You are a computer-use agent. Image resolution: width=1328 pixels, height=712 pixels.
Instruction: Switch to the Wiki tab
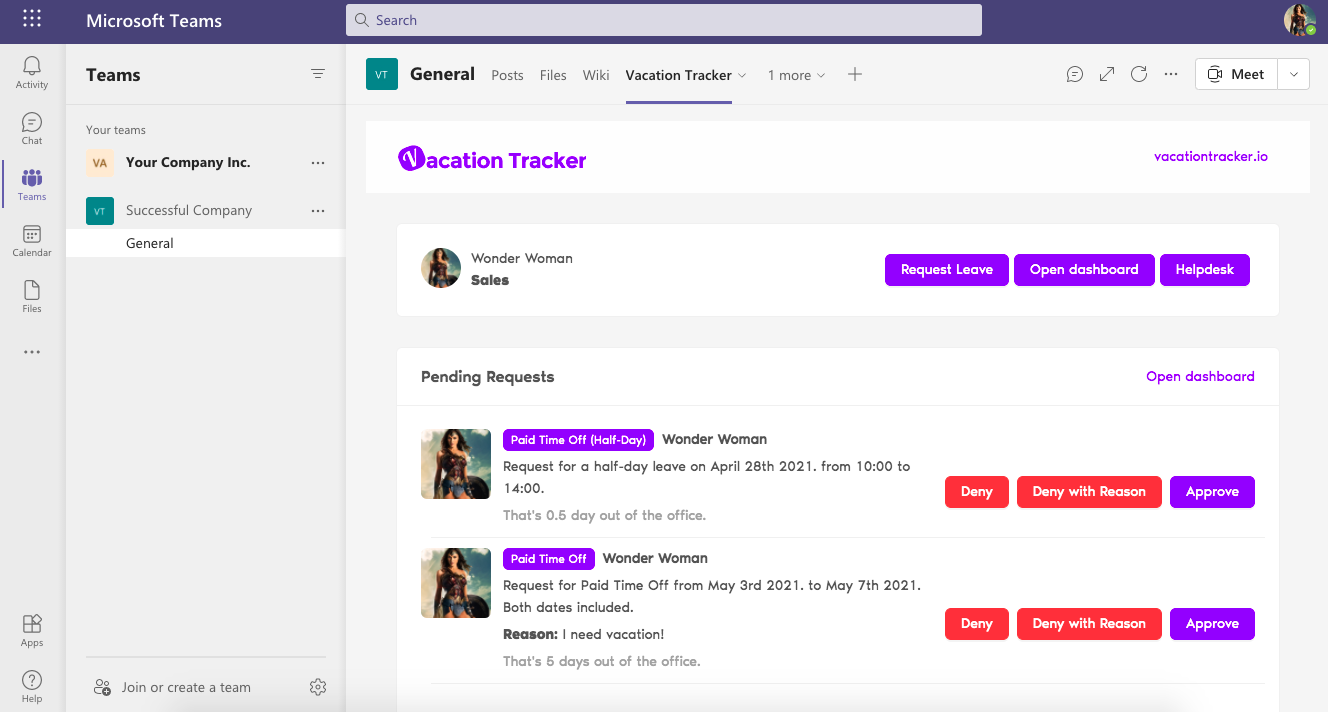pyautogui.click(x=596, y=75)
